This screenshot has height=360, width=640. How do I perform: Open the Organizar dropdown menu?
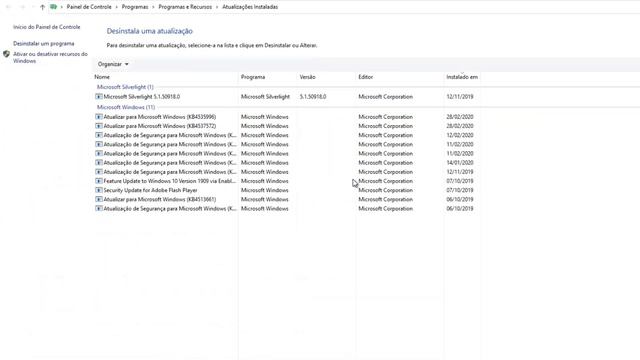(x=113, y=64)
